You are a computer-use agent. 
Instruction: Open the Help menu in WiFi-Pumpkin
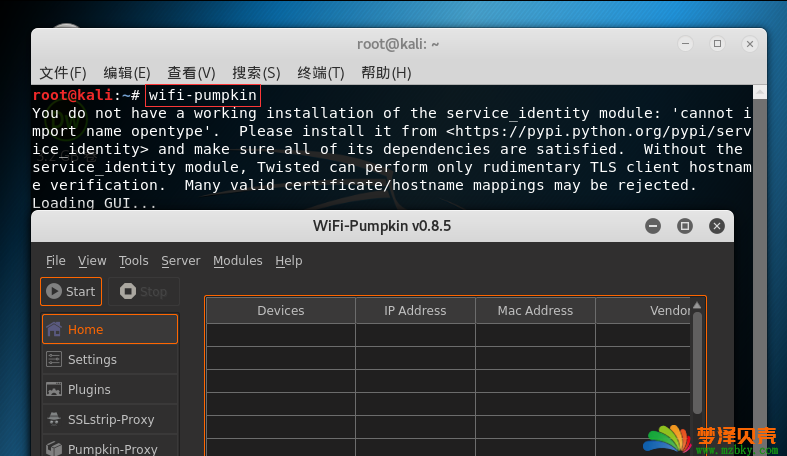click(x=289, y=261)
